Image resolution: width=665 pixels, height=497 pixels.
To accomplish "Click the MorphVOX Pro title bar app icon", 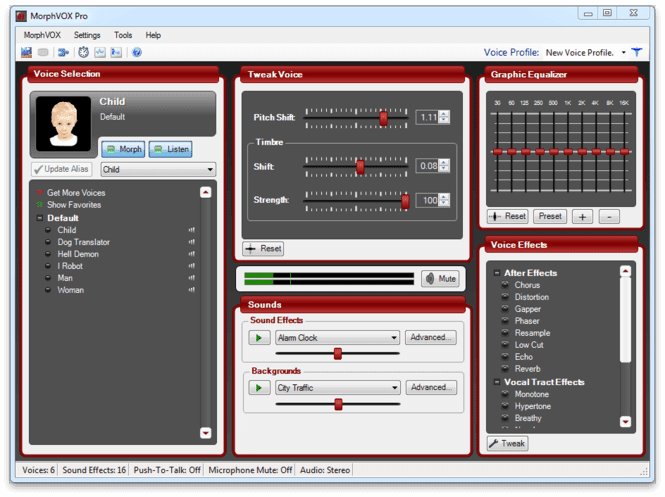I will tap(21, 16).
